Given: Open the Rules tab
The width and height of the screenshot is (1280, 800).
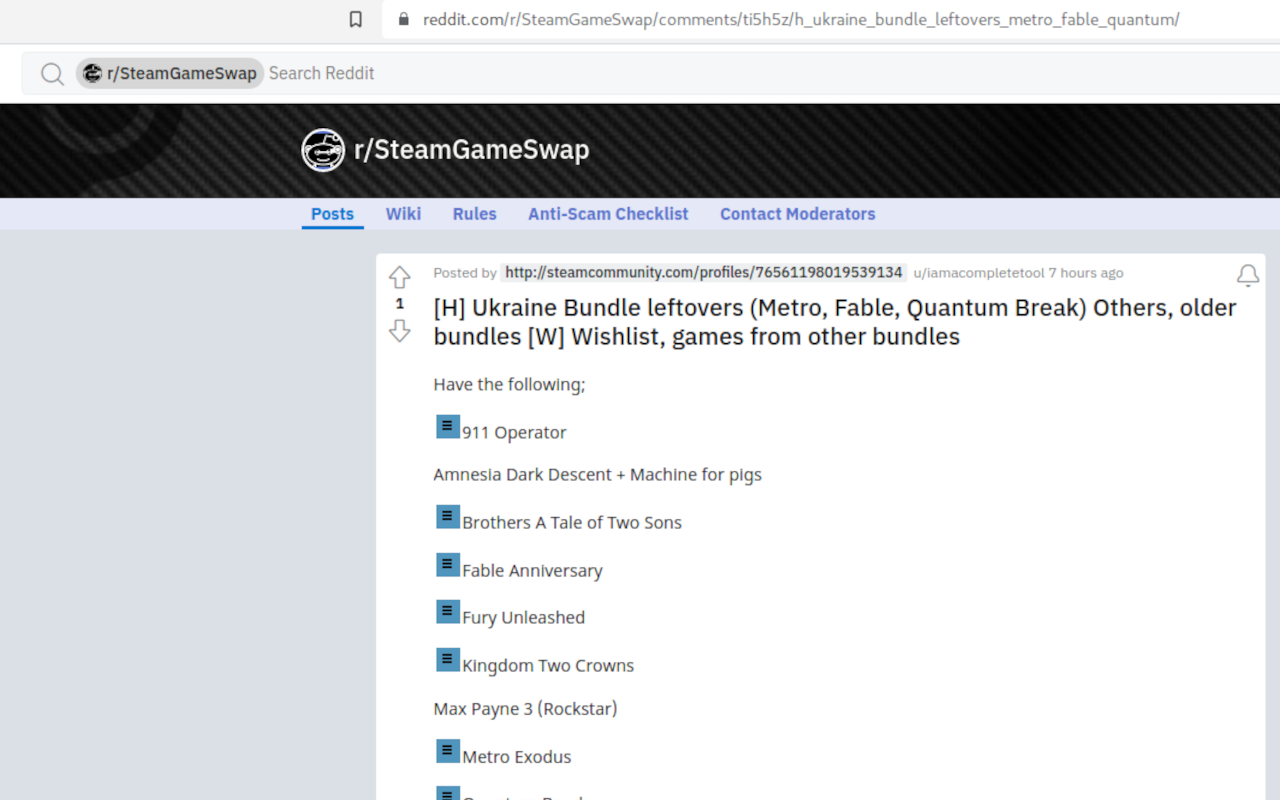Looking at the screenshot, I should pos(474,214).
